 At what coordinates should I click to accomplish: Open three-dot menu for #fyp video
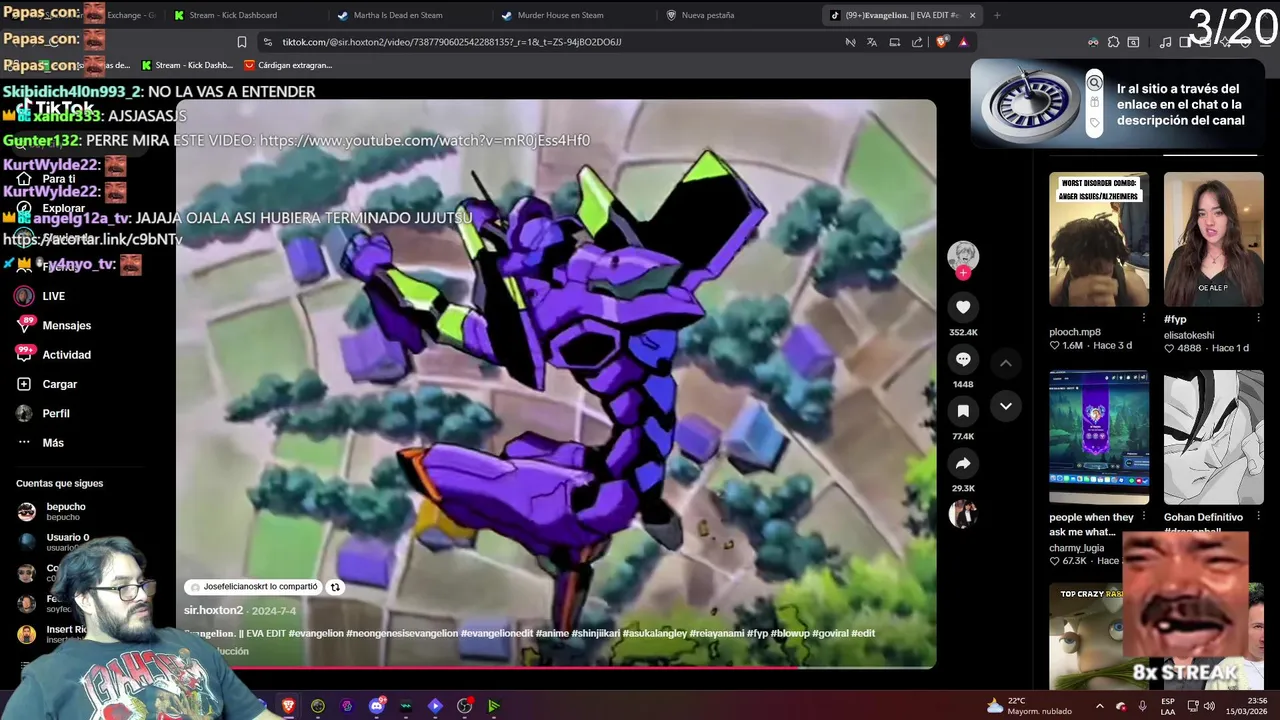point(1258,318)
